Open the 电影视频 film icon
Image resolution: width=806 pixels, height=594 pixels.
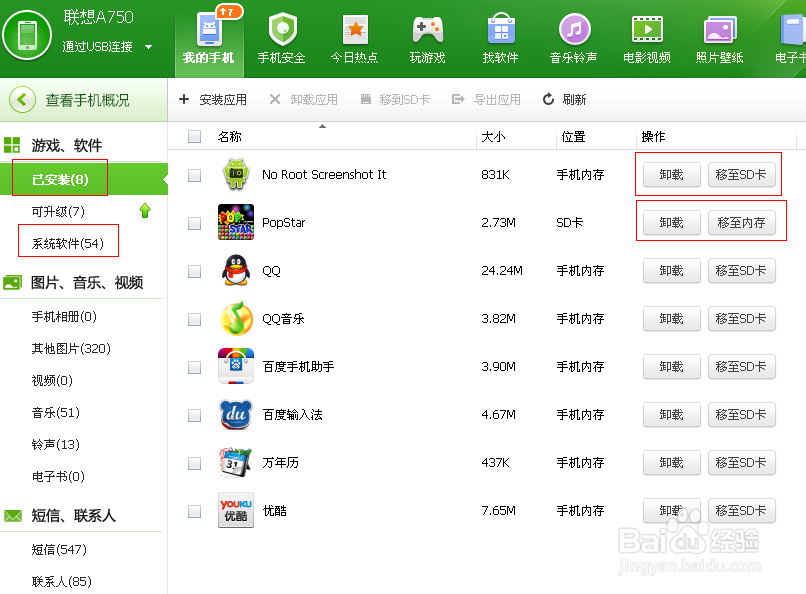(647, 29)
